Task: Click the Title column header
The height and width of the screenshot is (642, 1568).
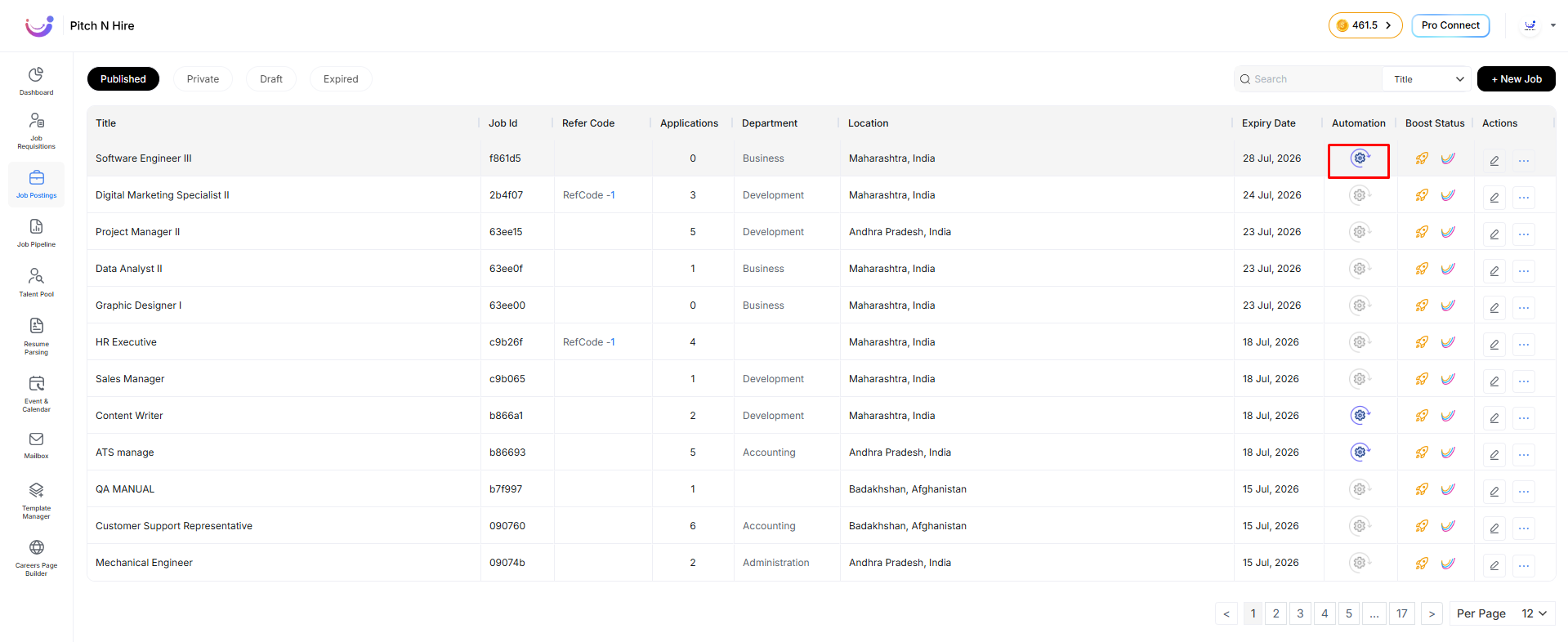Action: tap(105, 123)
